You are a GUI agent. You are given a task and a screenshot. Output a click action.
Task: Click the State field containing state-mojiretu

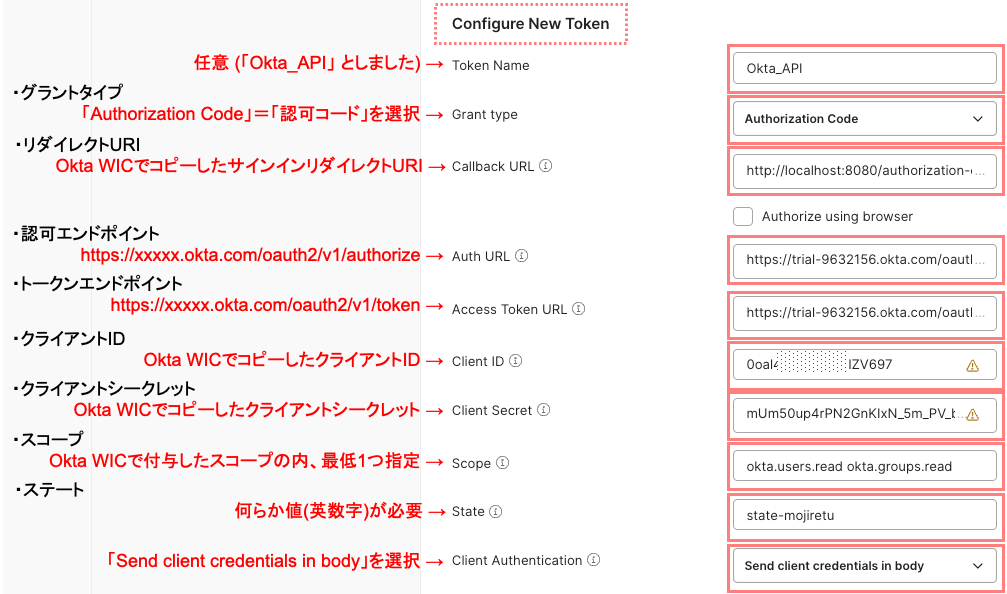point(864,515)
